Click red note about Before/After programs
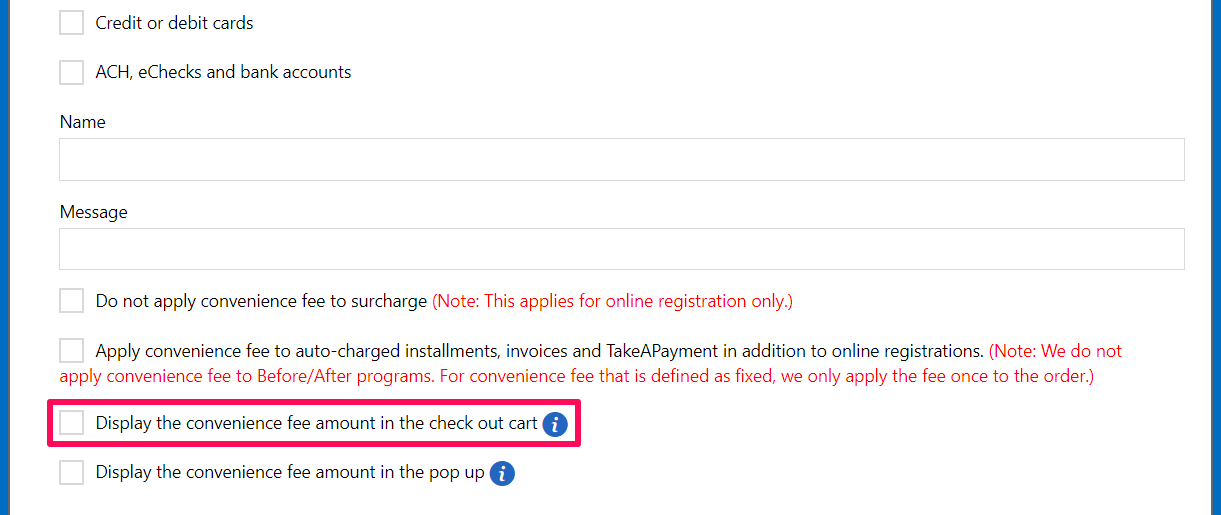 pyautogui.click(x=591, y=364)
